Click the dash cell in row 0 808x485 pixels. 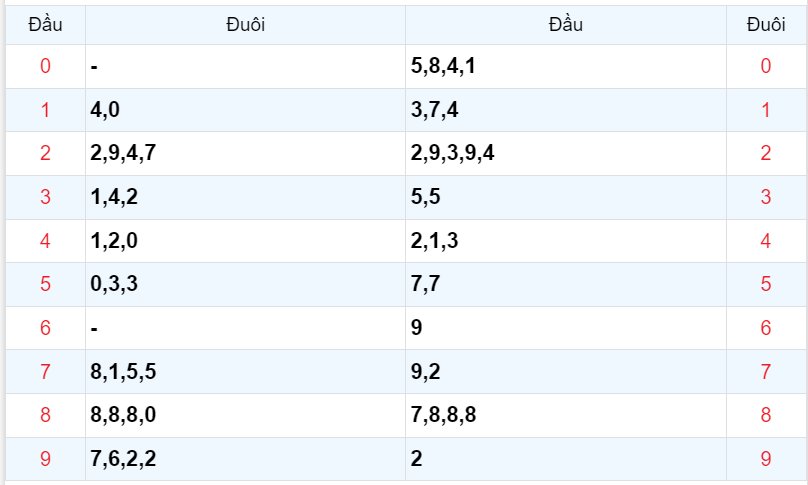pyautogui.click(x=93, y=67)
